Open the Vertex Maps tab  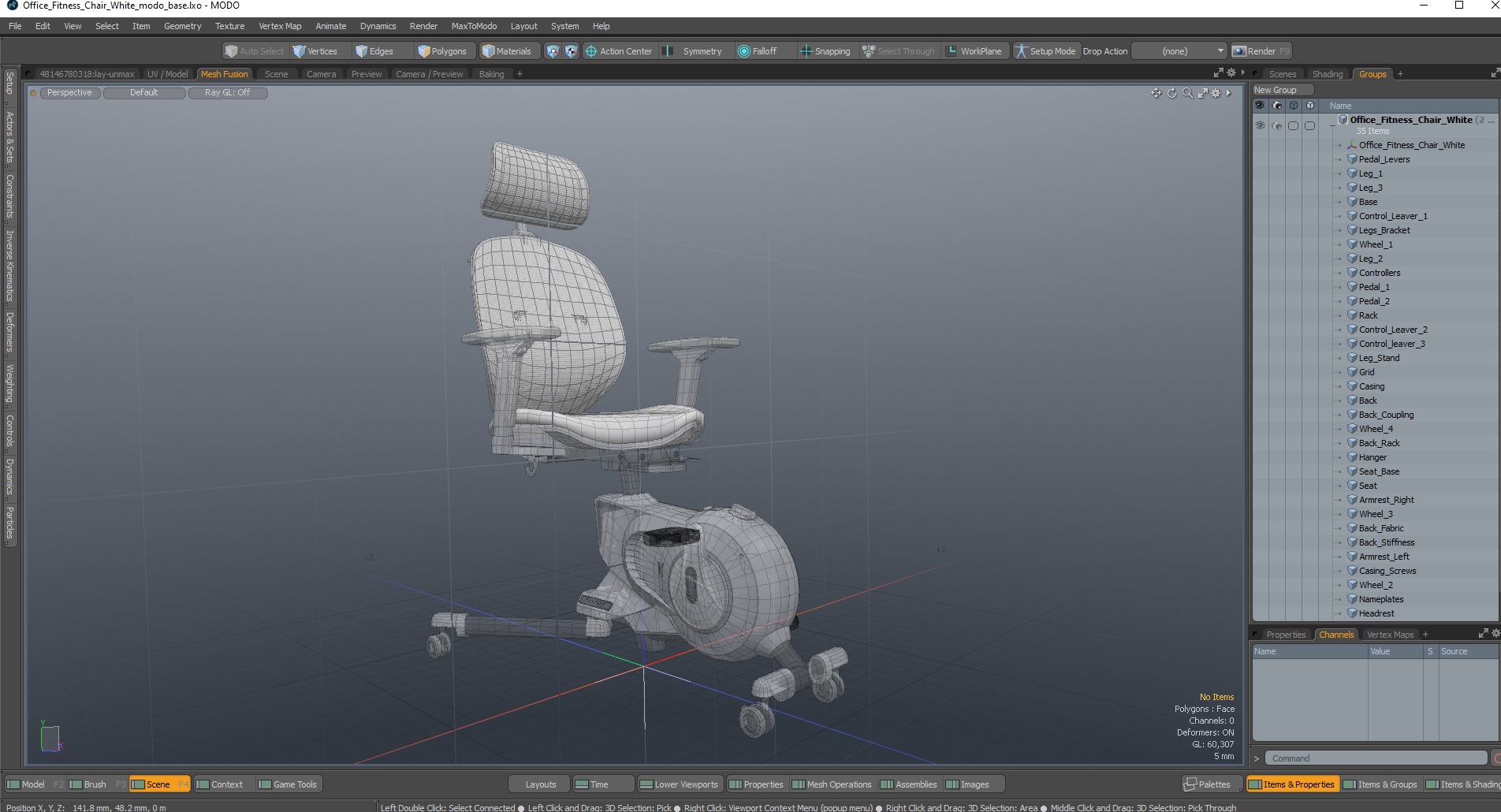click(x=1390, y=635)
